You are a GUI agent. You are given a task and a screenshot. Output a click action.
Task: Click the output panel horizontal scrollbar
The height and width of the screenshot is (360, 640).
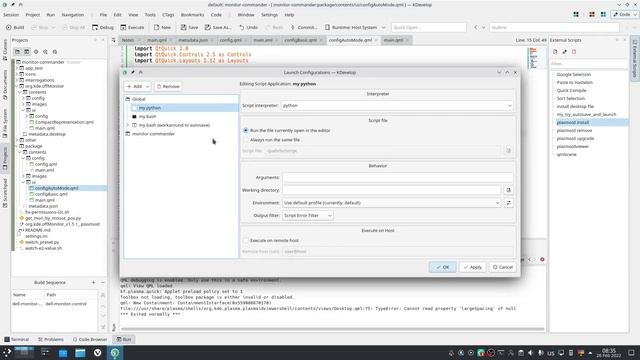click(332, 329)
